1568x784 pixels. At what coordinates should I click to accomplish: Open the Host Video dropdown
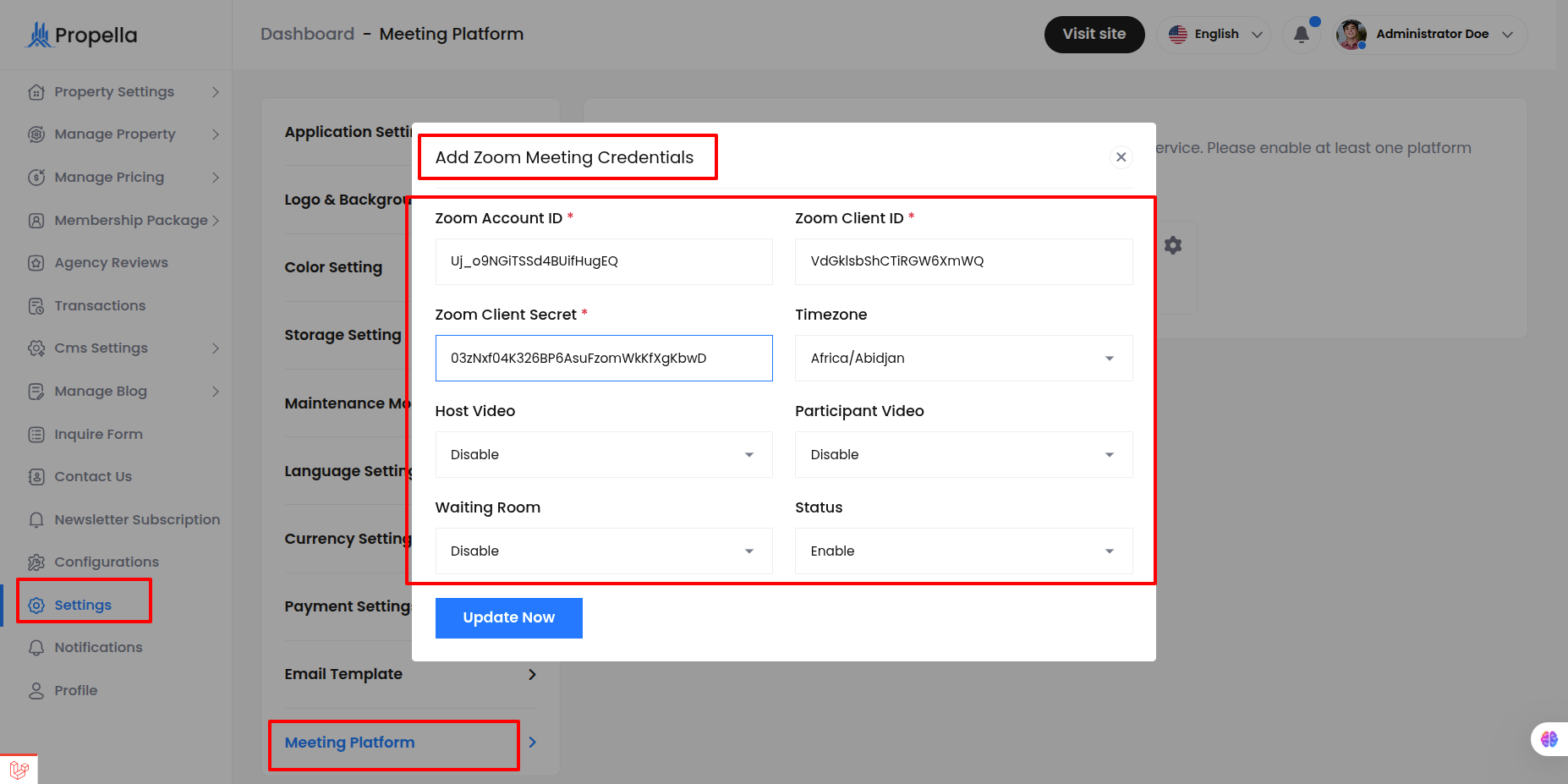click(604, 454)
